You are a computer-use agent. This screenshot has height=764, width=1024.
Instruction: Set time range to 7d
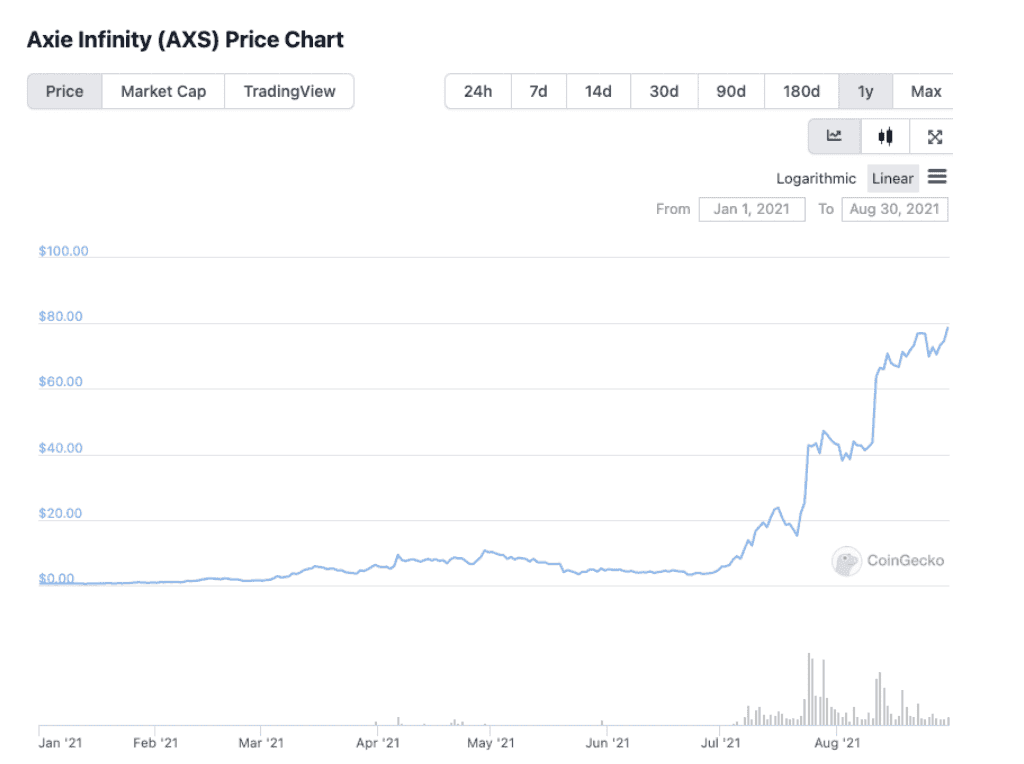[x=539, y=91]
